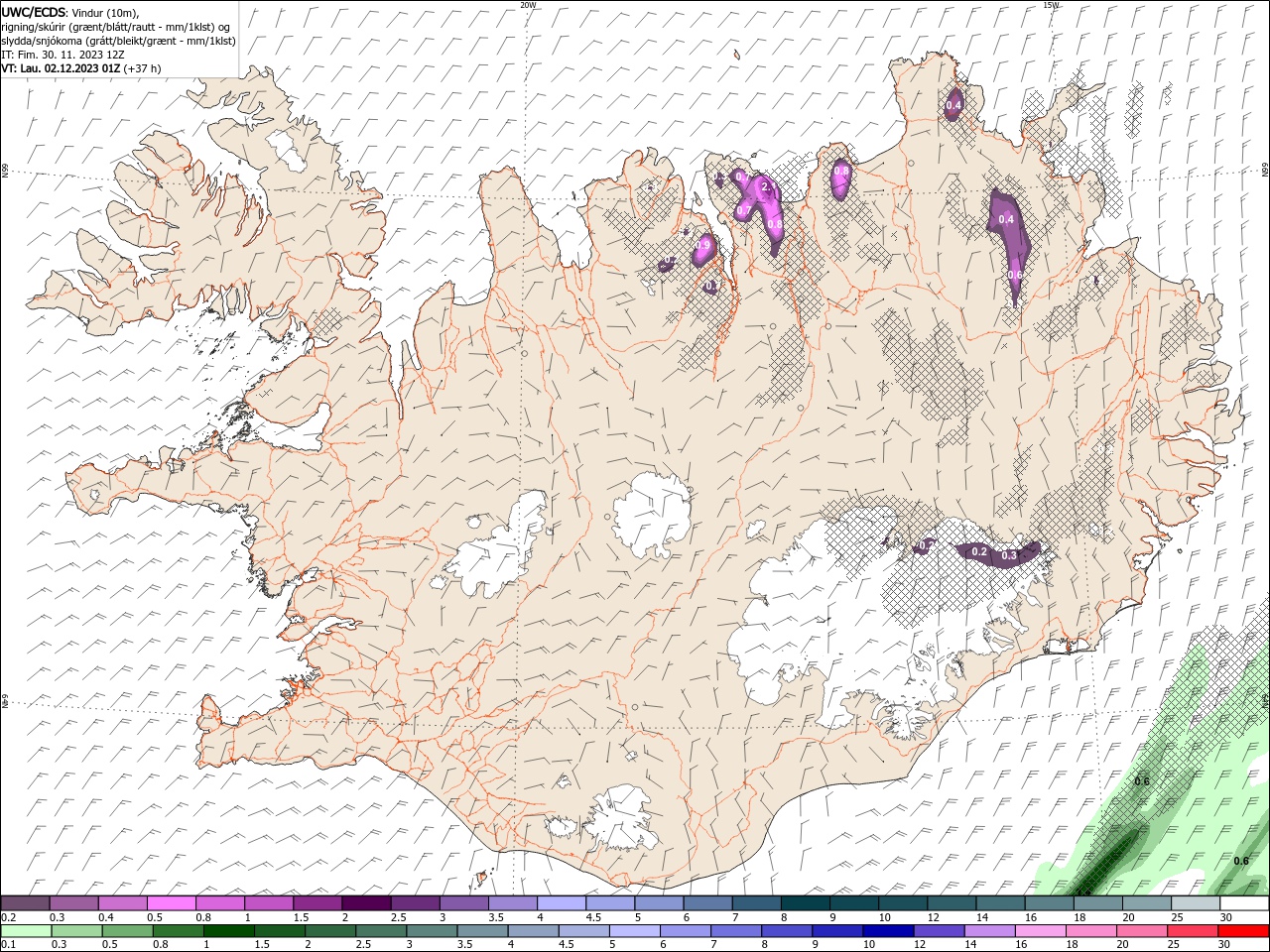Image resolution: width=1270 pixels, height=952 pixels.
Task: Select the 'slydda/snjókoma' legend description line
Action: 118,41
